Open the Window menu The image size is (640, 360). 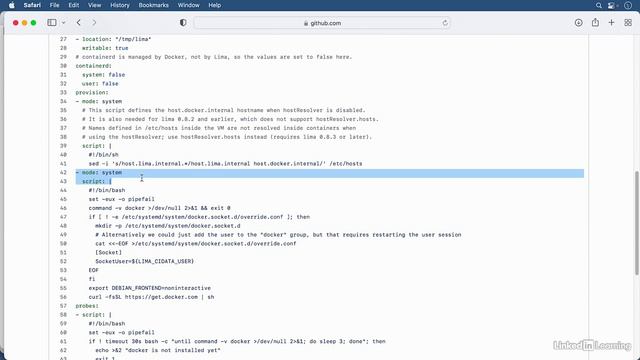click(x=189, y=5)
